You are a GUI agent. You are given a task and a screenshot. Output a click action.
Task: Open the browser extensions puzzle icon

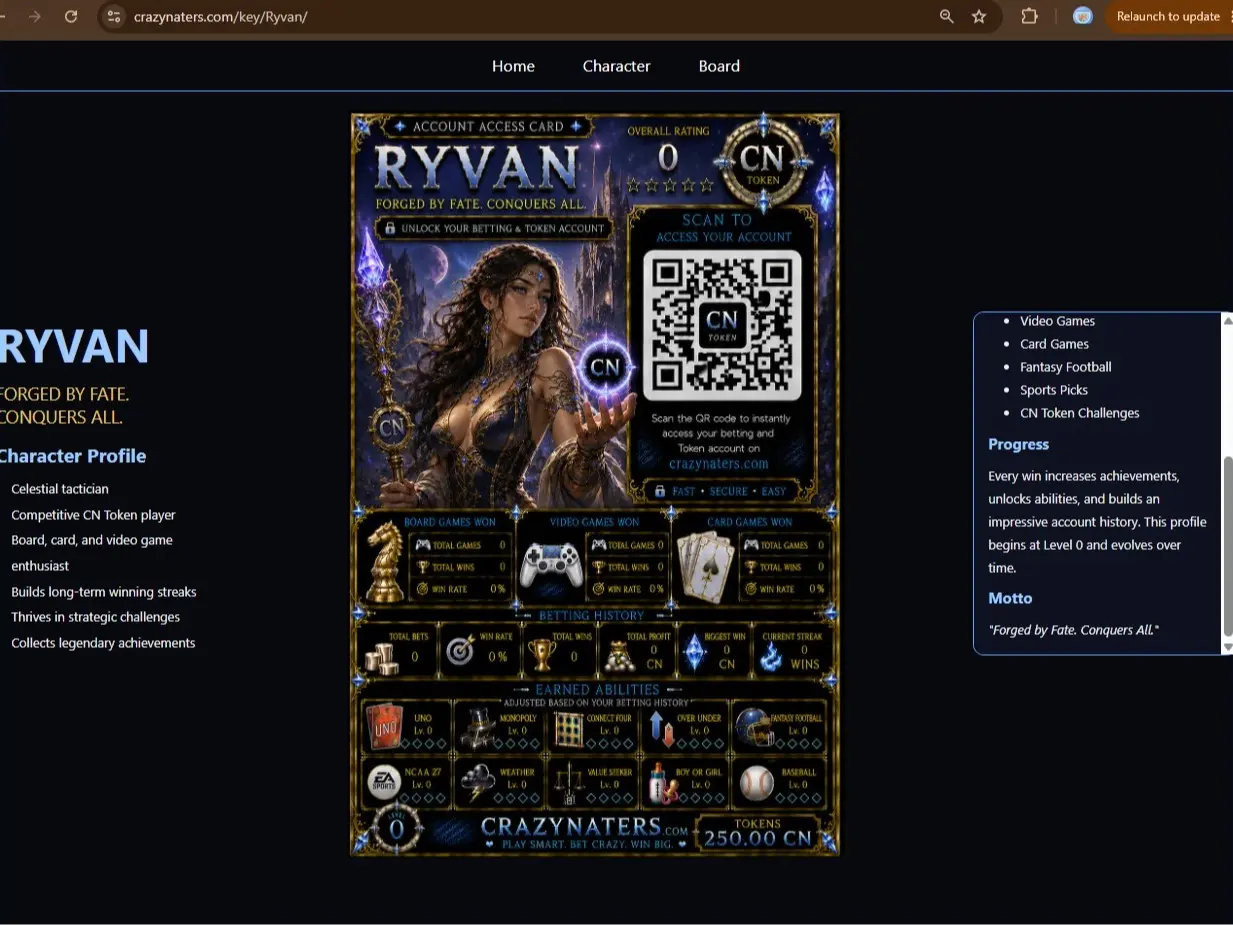[x=1029, y=16]
